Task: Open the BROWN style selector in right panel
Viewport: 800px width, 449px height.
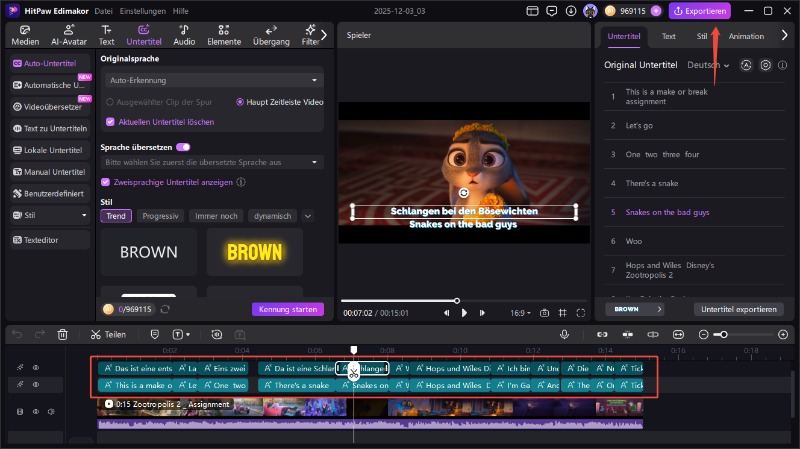Action: tap(635, 309)
